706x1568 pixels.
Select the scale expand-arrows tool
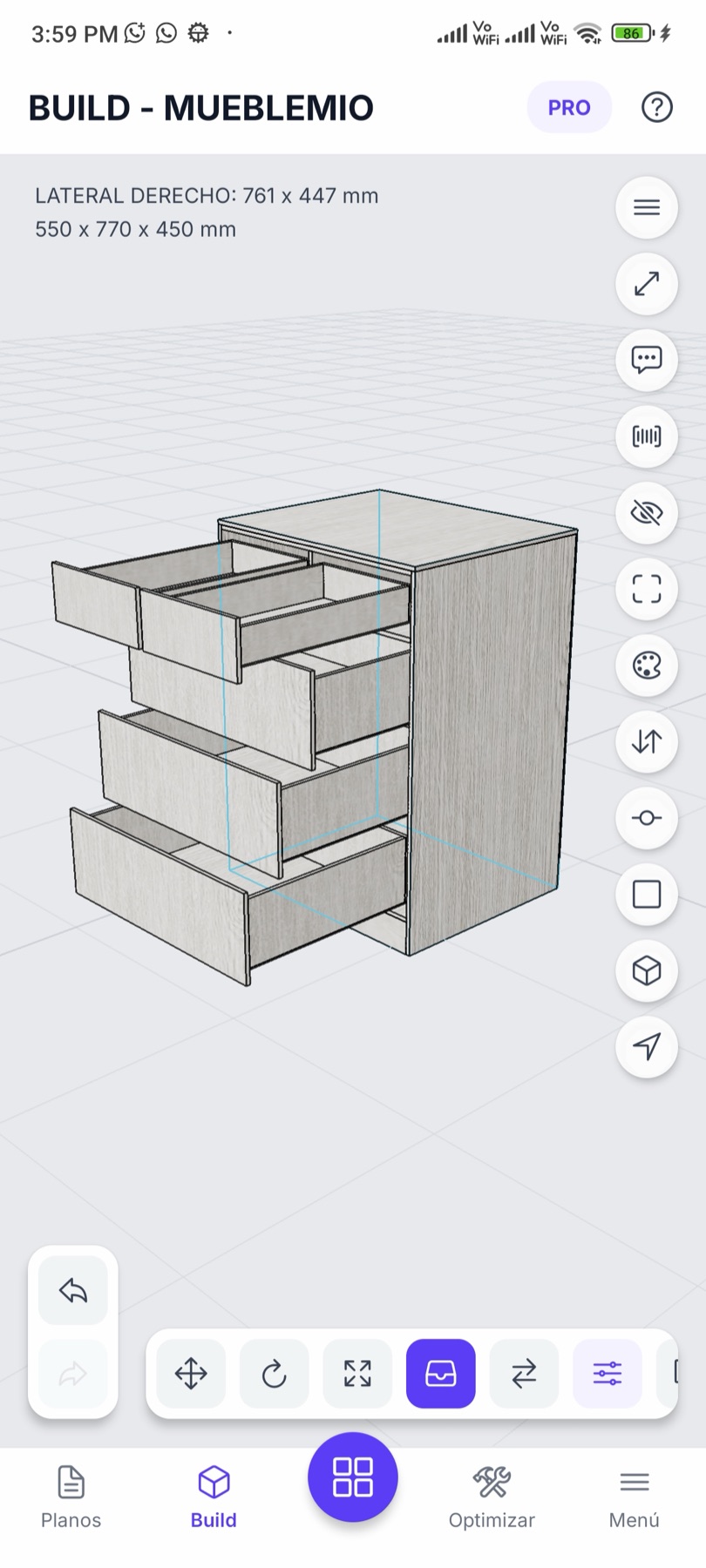[357, 1374]
